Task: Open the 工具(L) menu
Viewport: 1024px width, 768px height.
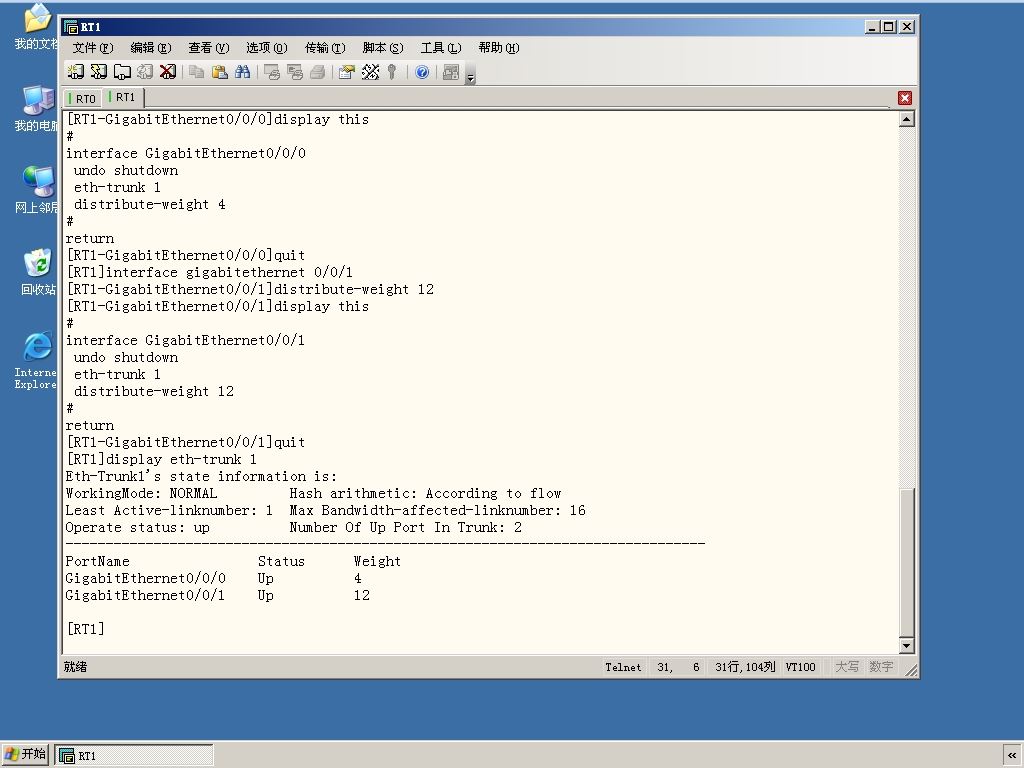Action: (441, 48)
